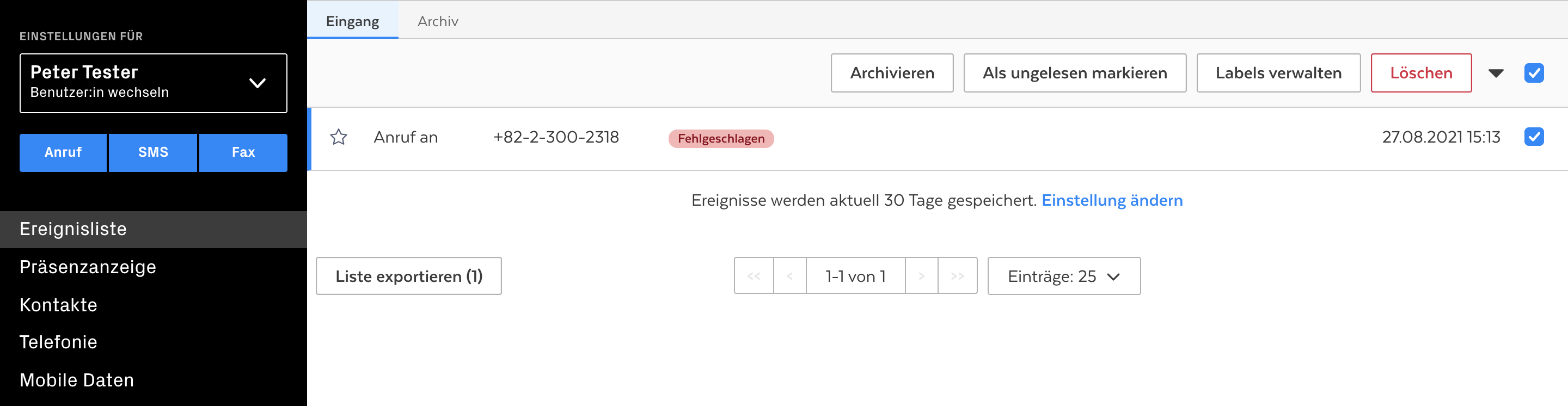Switch to the Archiv tab
The width and height of the screenshot is (1568, 406).
(438, 21)
